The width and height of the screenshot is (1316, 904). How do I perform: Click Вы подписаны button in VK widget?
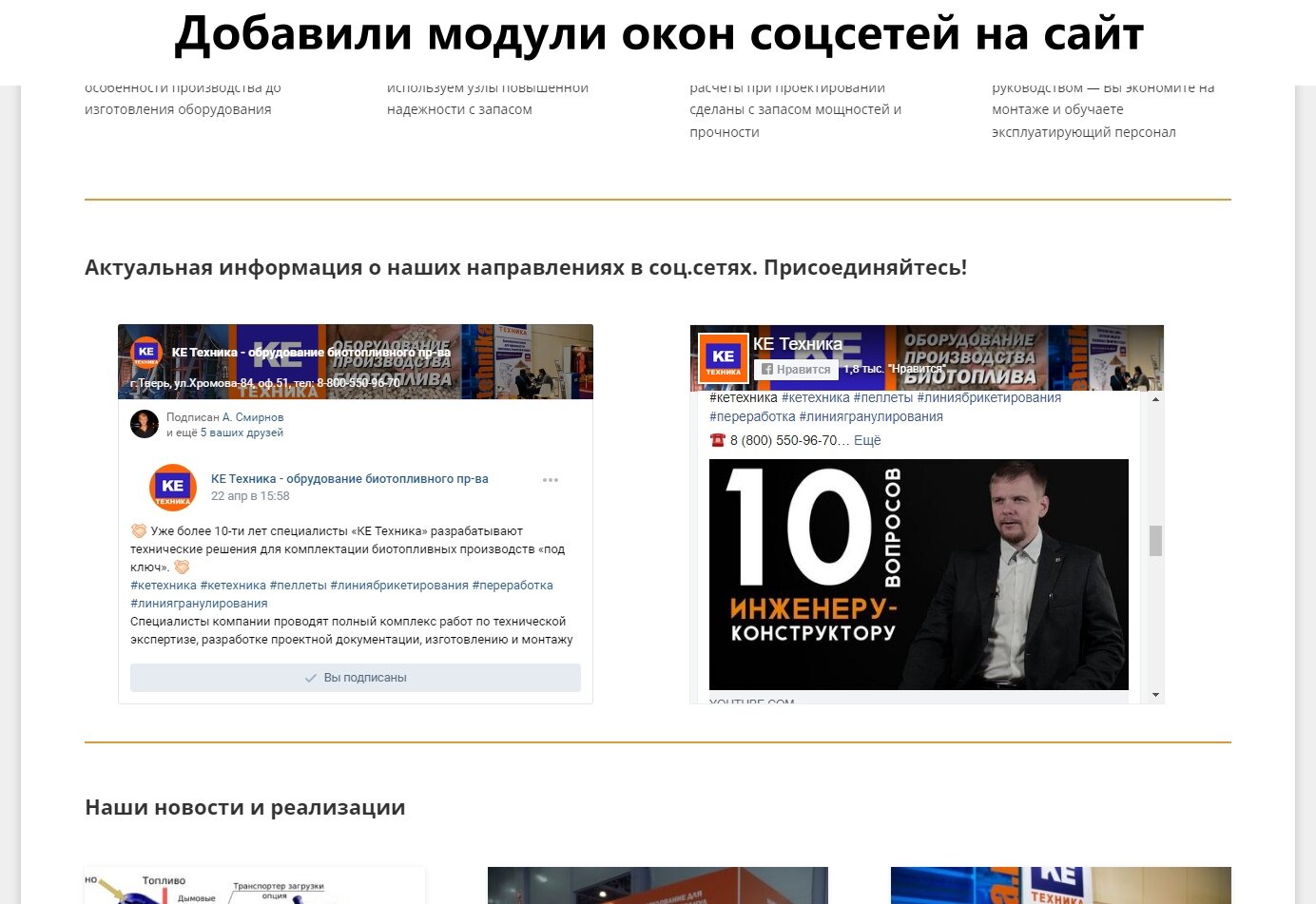click(356, 678)
